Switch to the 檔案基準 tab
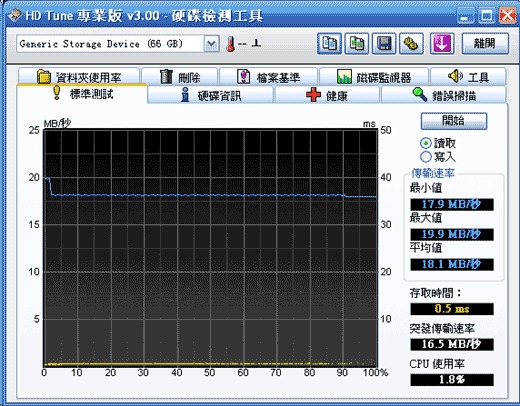Screen dimensions: 520x406 pyautogui.click(x=269, y=77)
